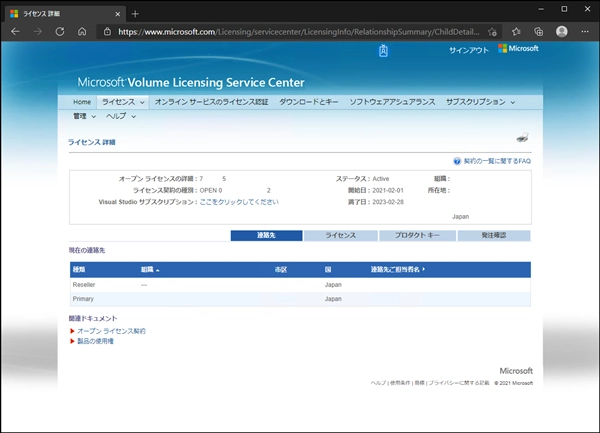Screen dimensions: 600x433
Task: Click the browser address bar URL
Action: (298, 32)
